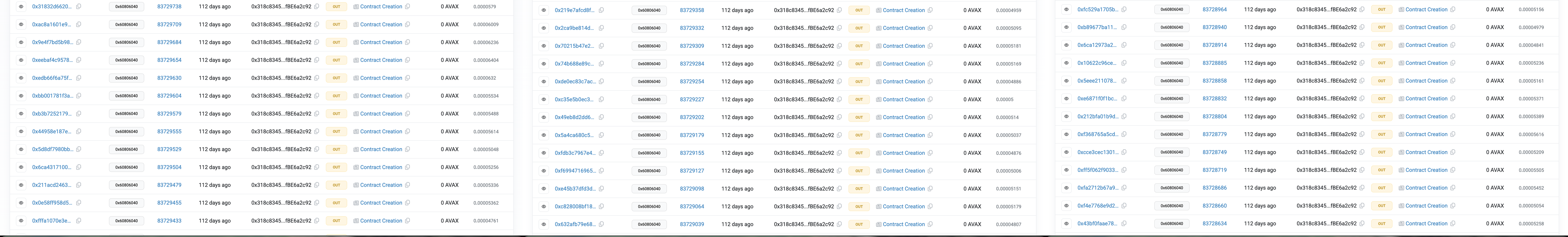Copy the sender address in block 83729332 row

click(839, 28)
